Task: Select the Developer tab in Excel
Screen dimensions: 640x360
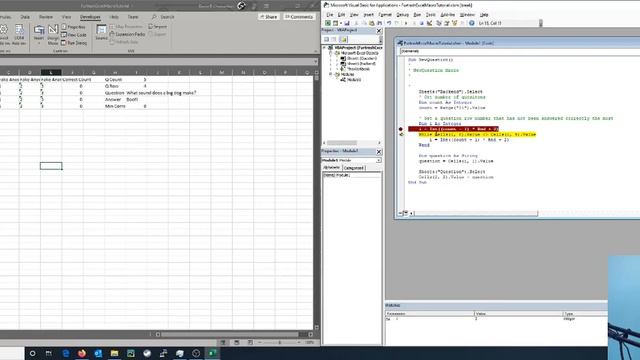Action: (x=90, y=17)
